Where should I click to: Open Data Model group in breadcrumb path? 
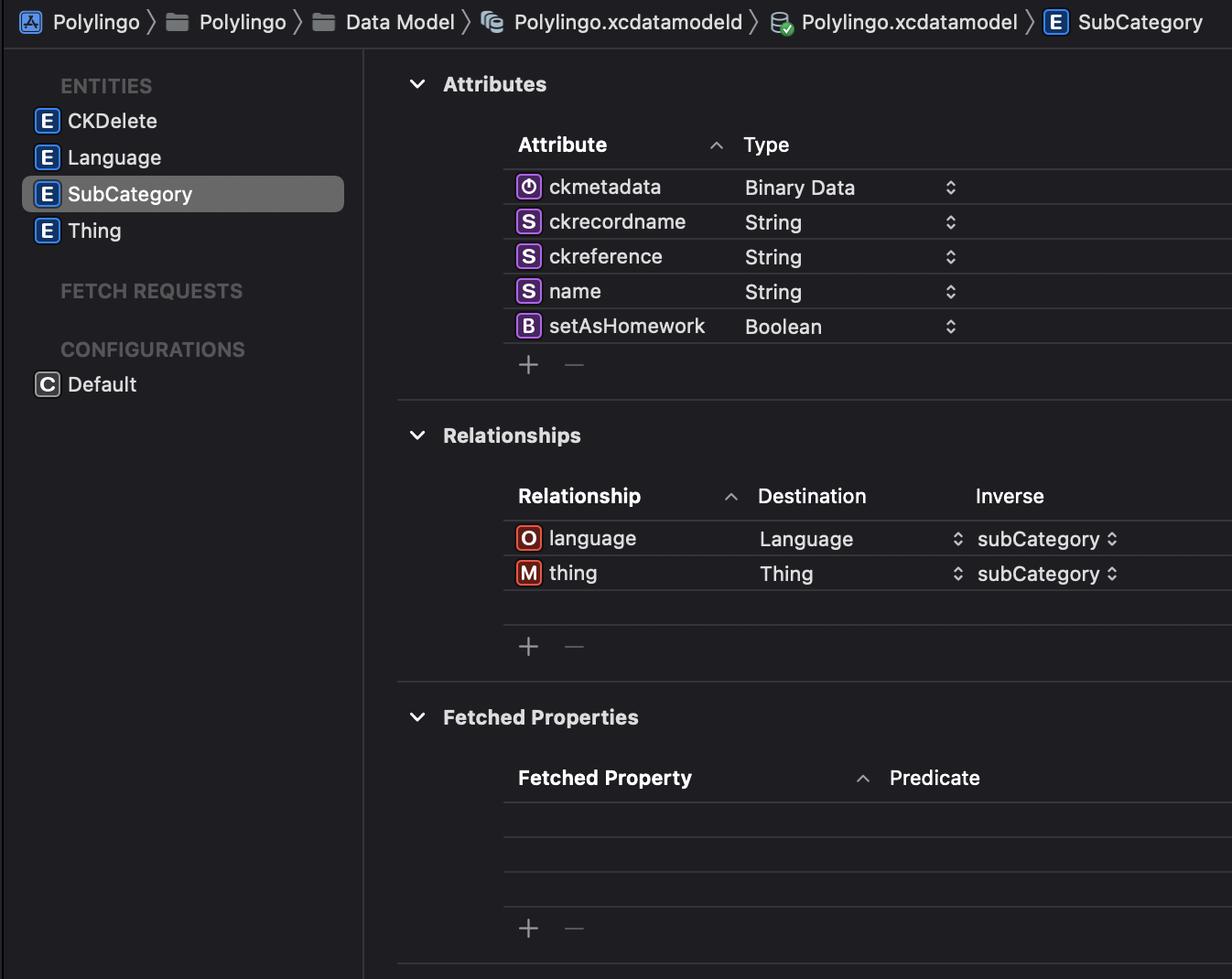[x=400, y=22]
